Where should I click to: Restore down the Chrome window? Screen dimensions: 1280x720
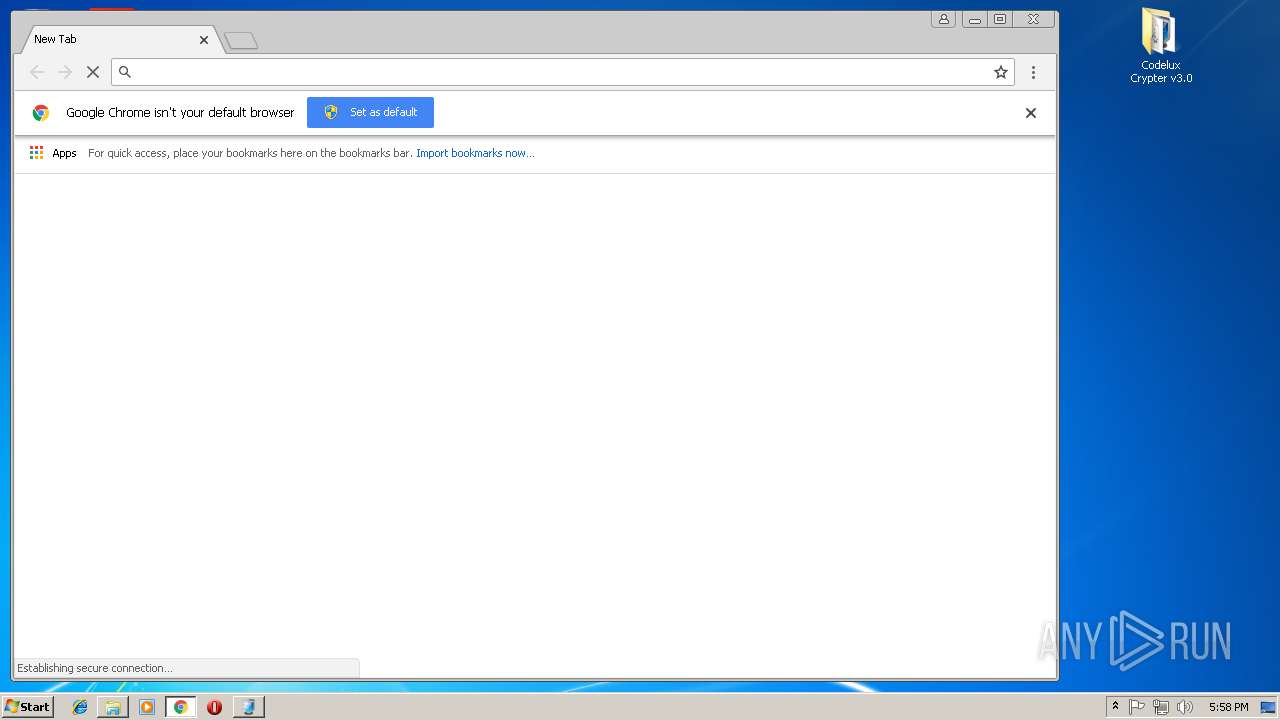1000,19
